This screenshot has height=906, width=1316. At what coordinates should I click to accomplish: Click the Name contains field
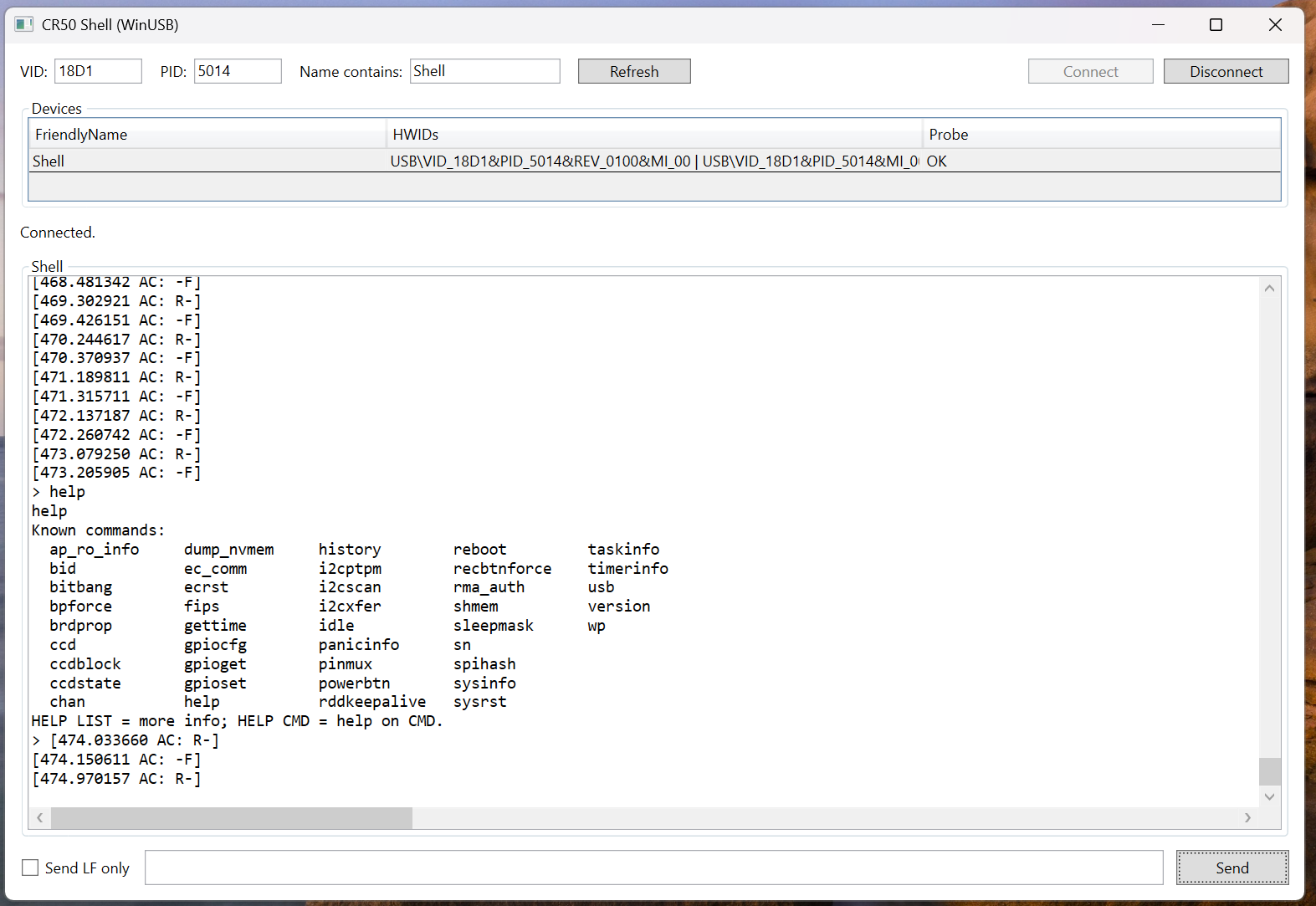pos(484,71)
